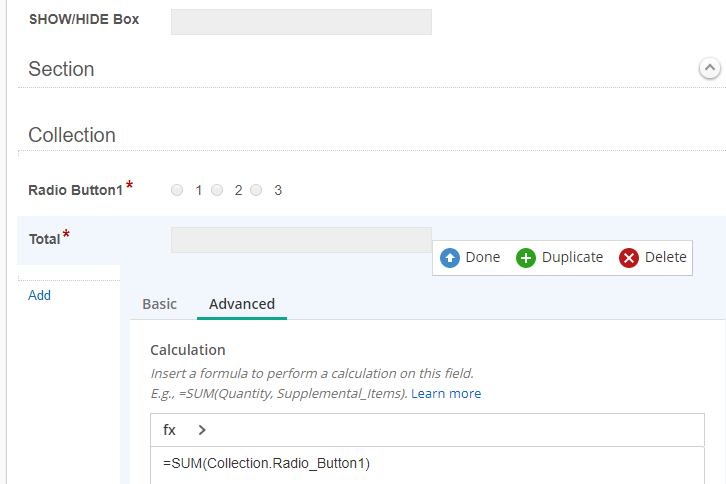Click the Add link

click(x=39, y=295)
